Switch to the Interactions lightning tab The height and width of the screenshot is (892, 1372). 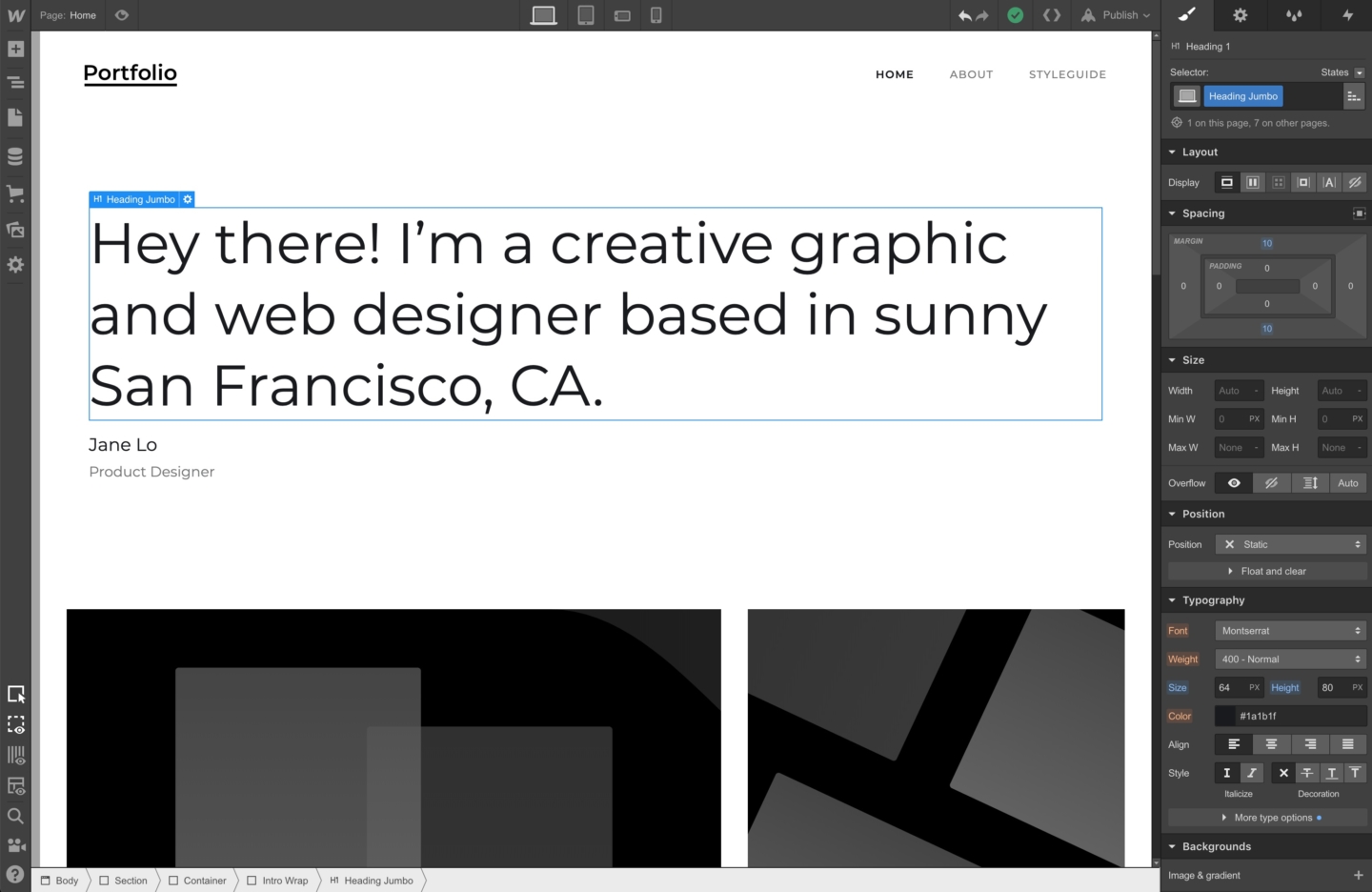[x=1347, y=15]
